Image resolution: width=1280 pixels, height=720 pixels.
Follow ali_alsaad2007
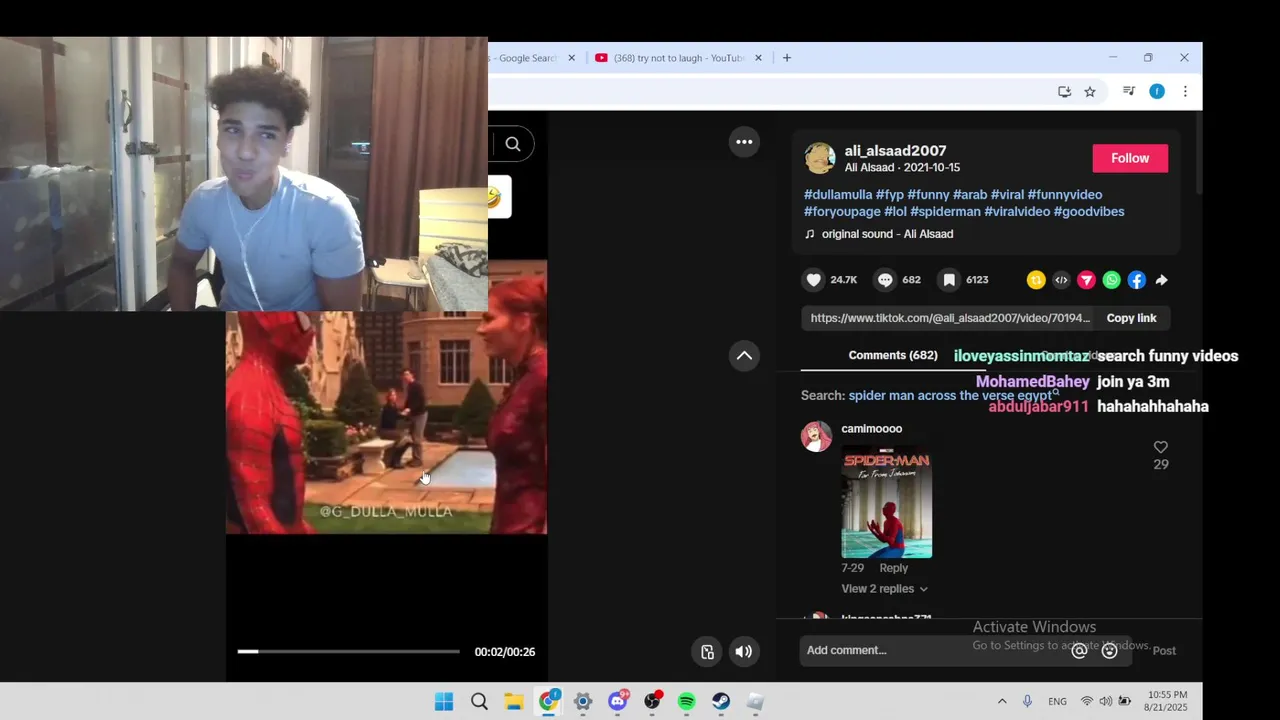click(x=1130, y=158)
